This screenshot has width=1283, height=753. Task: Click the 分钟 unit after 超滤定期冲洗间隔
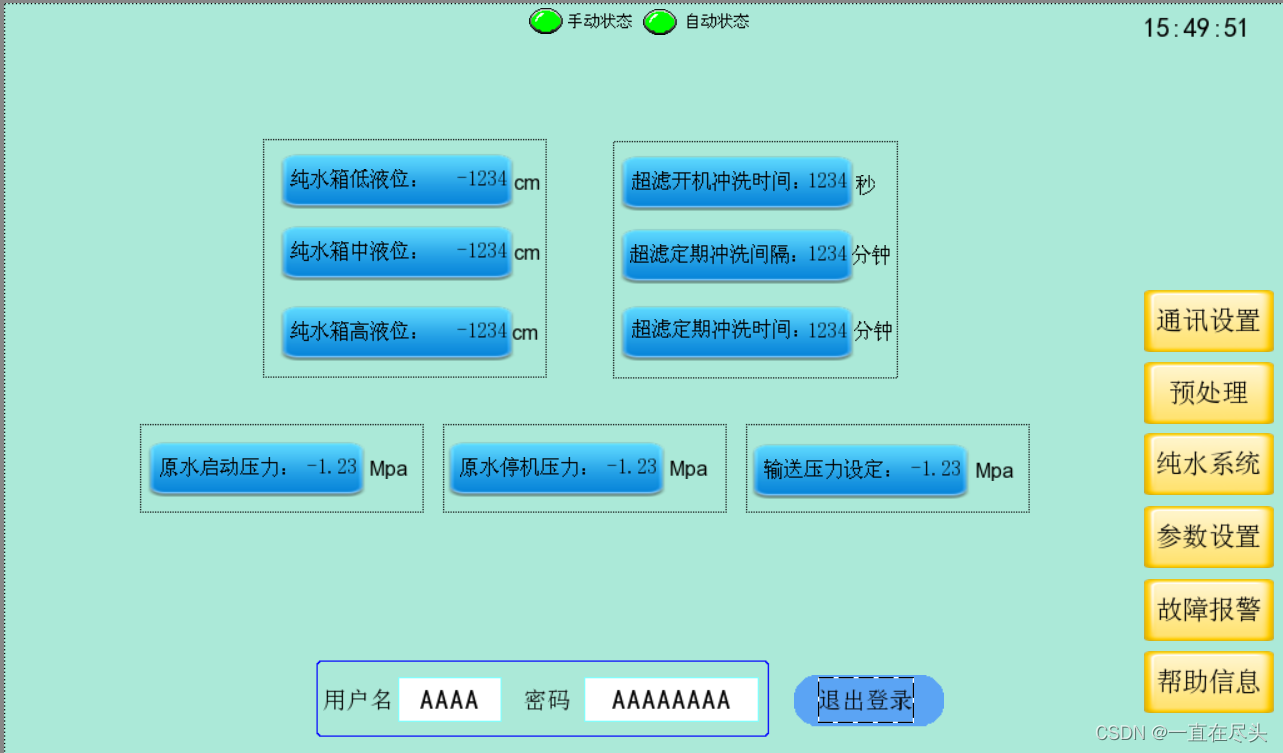click(871, 256)
